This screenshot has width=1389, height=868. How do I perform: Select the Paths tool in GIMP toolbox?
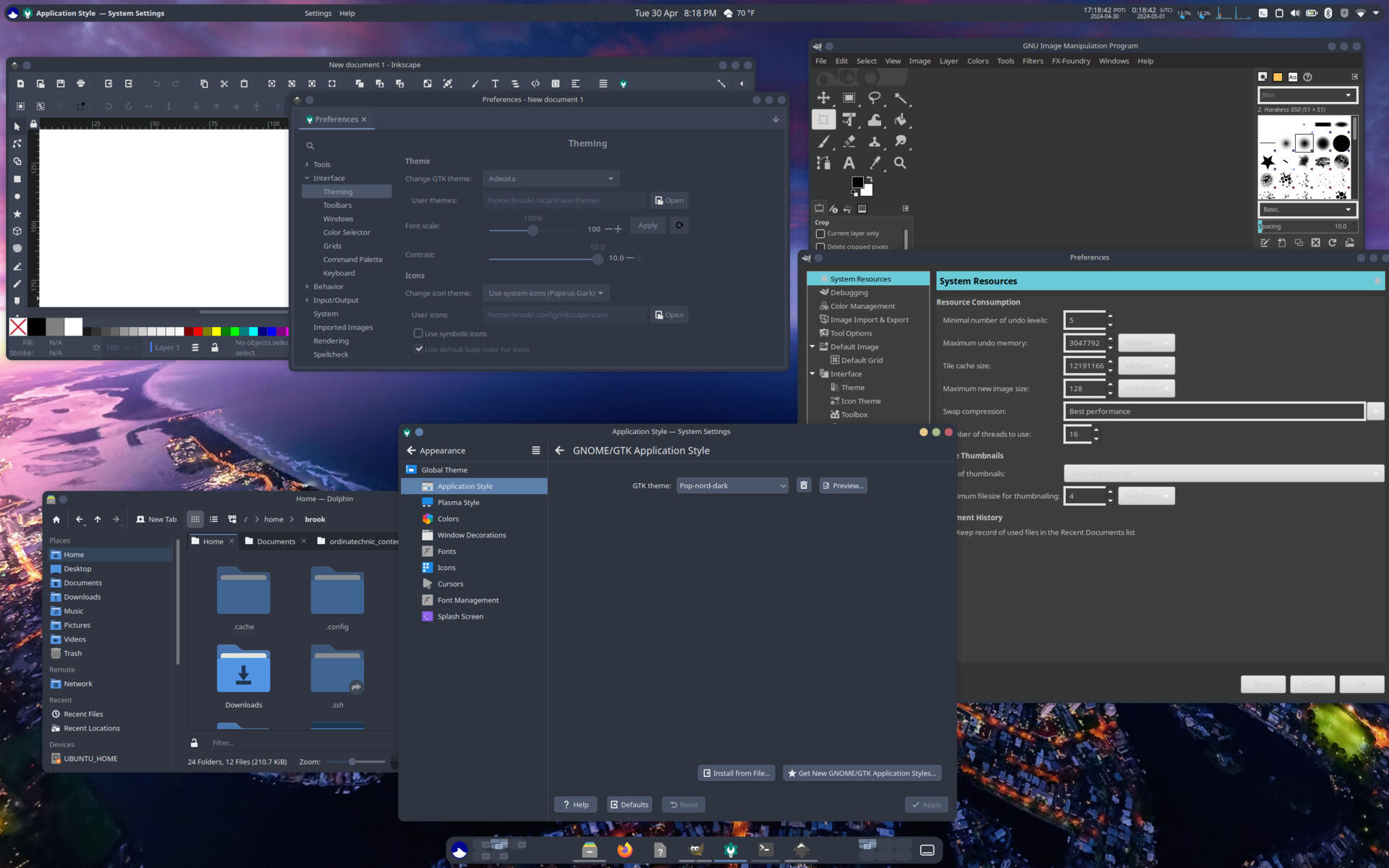(x=823, y=163)
